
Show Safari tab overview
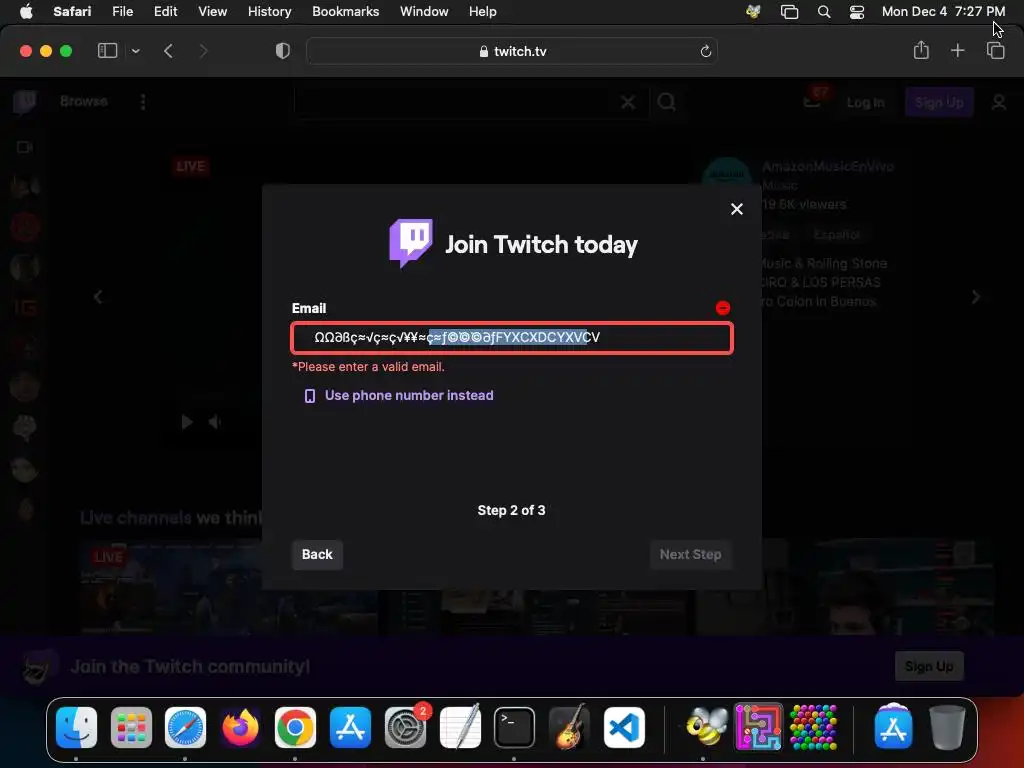tap(995, 50)
